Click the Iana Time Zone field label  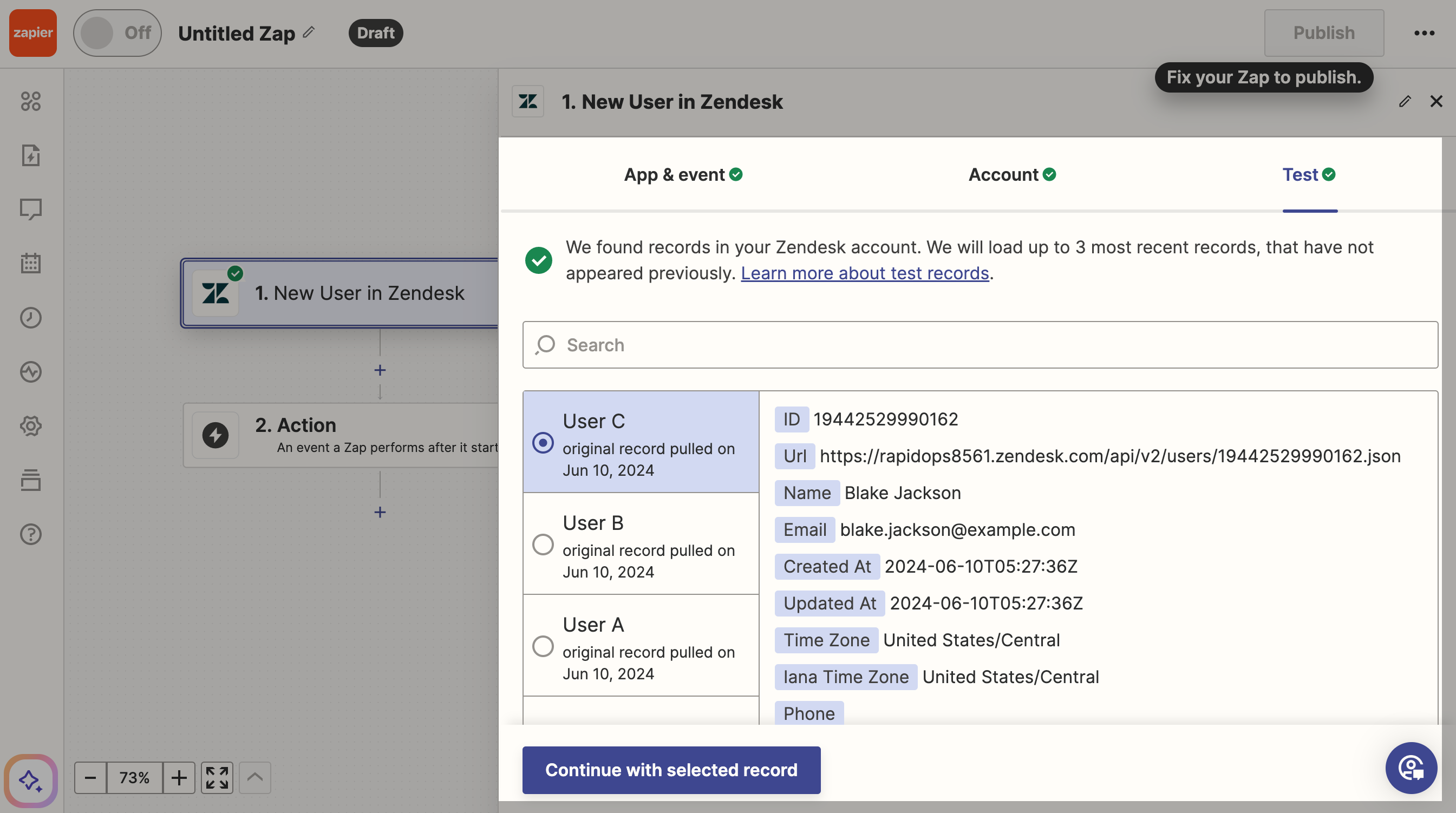pos(846,677)
